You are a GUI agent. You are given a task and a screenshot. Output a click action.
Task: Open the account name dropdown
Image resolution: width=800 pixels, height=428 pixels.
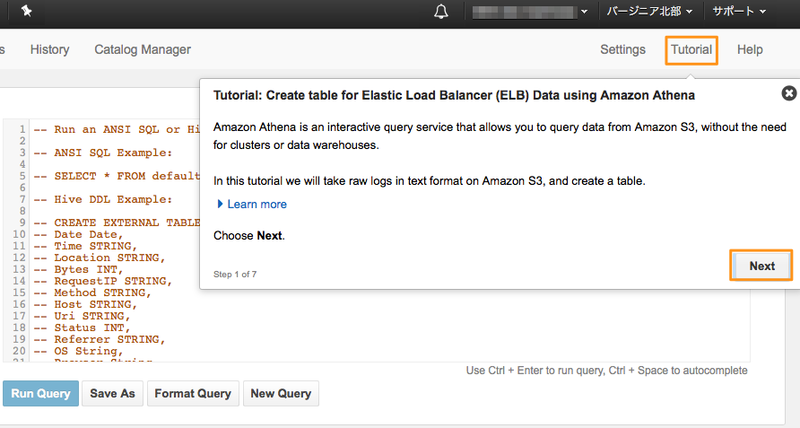coord(530,12)
